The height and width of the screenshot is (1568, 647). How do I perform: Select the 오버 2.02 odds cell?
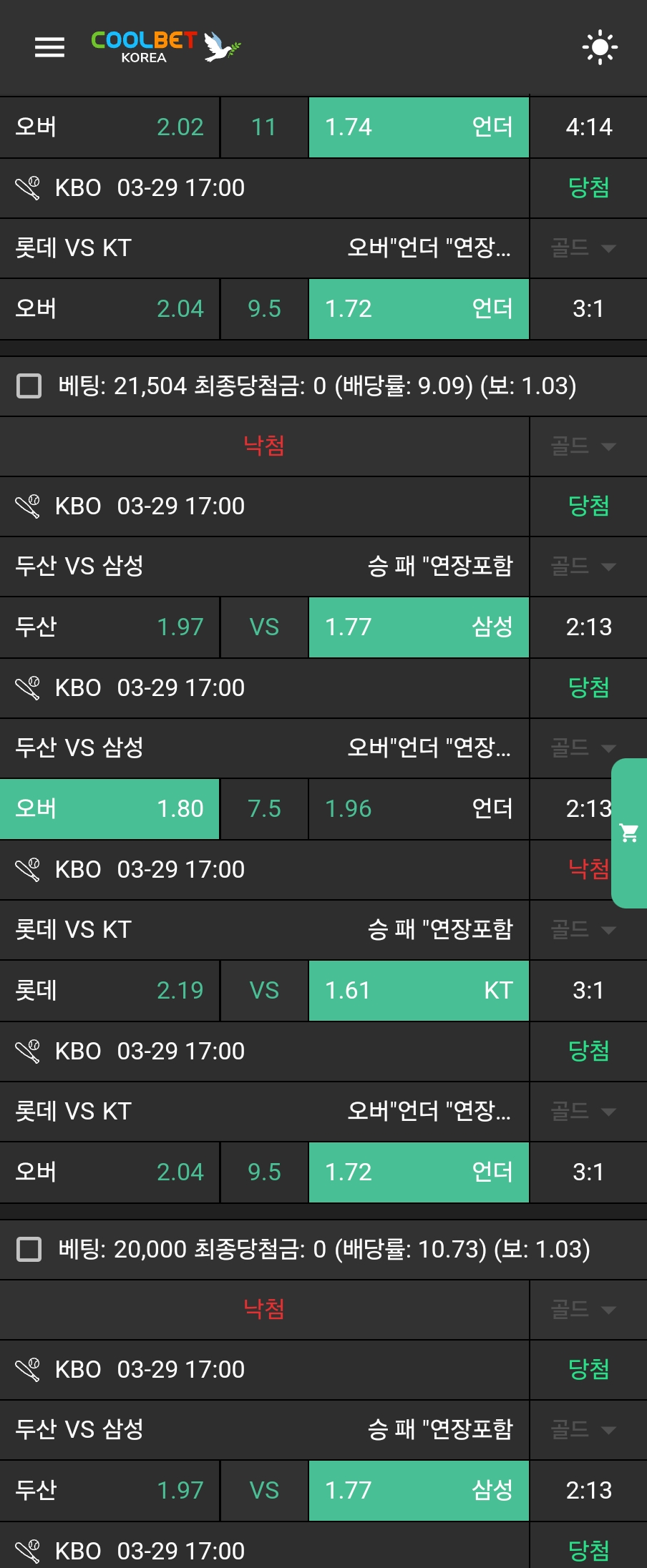110,127
